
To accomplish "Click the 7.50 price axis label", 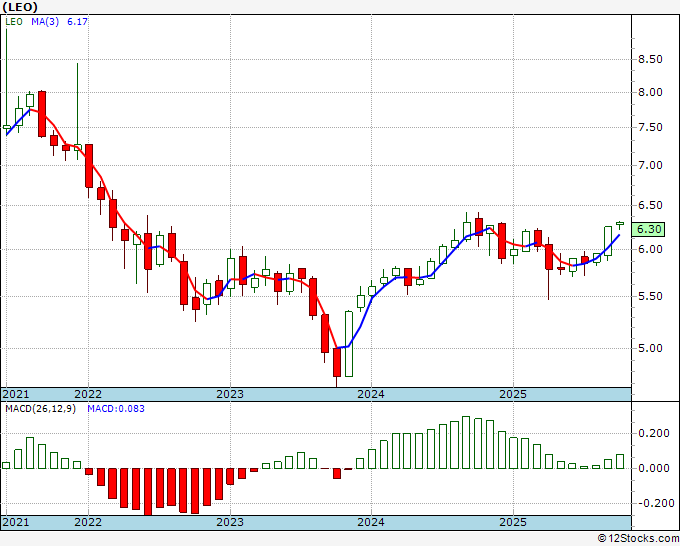I will click(650, 128).
